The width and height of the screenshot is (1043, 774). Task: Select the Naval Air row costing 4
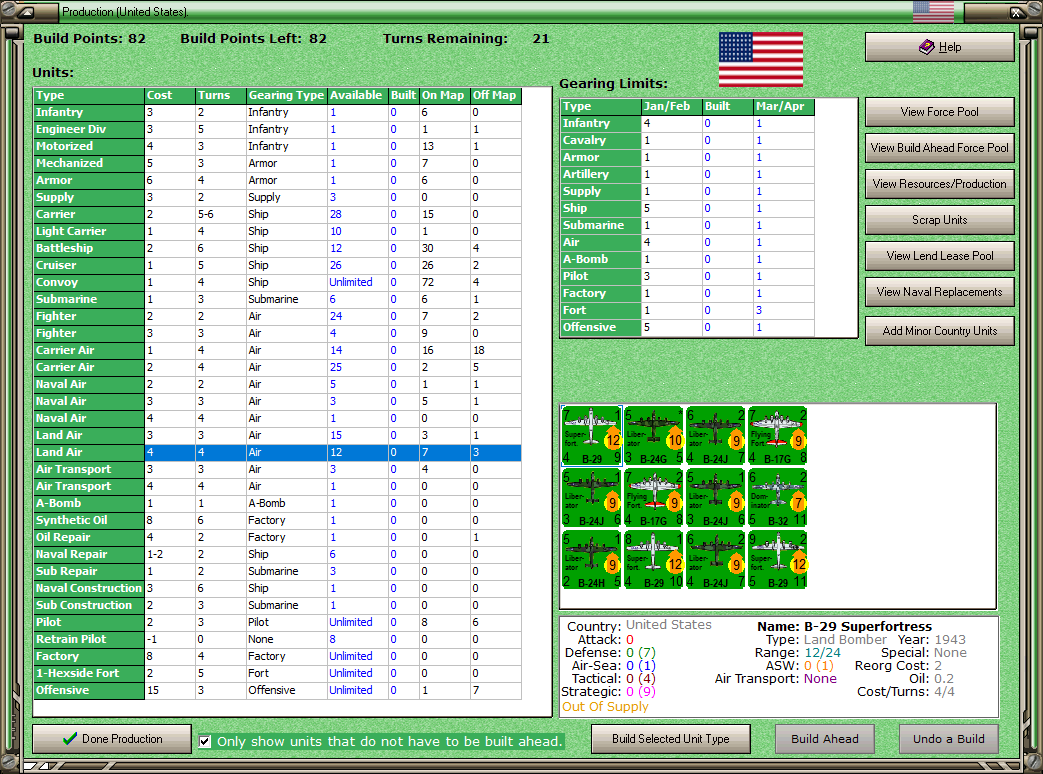[x=277, y=418]
